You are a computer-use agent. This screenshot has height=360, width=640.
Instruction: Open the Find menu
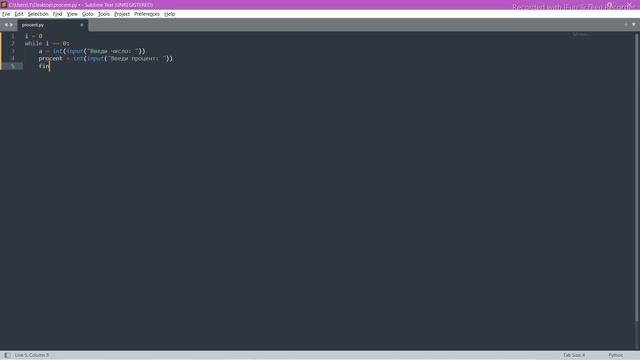(57, 14)
